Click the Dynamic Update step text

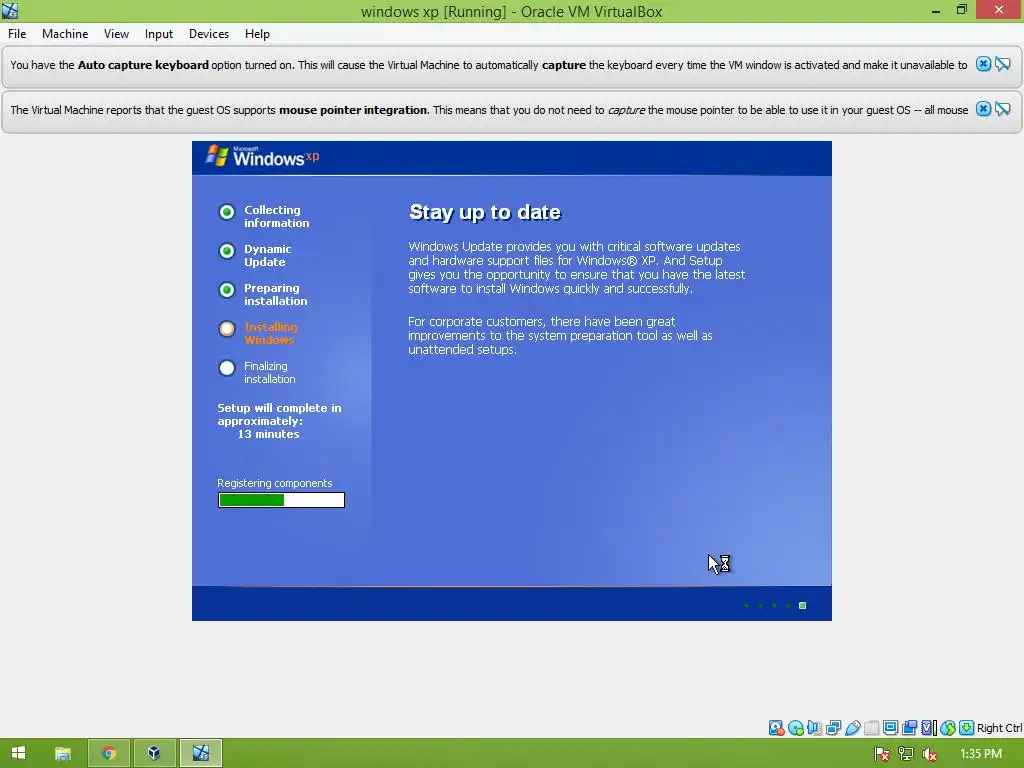click(267, 255)
